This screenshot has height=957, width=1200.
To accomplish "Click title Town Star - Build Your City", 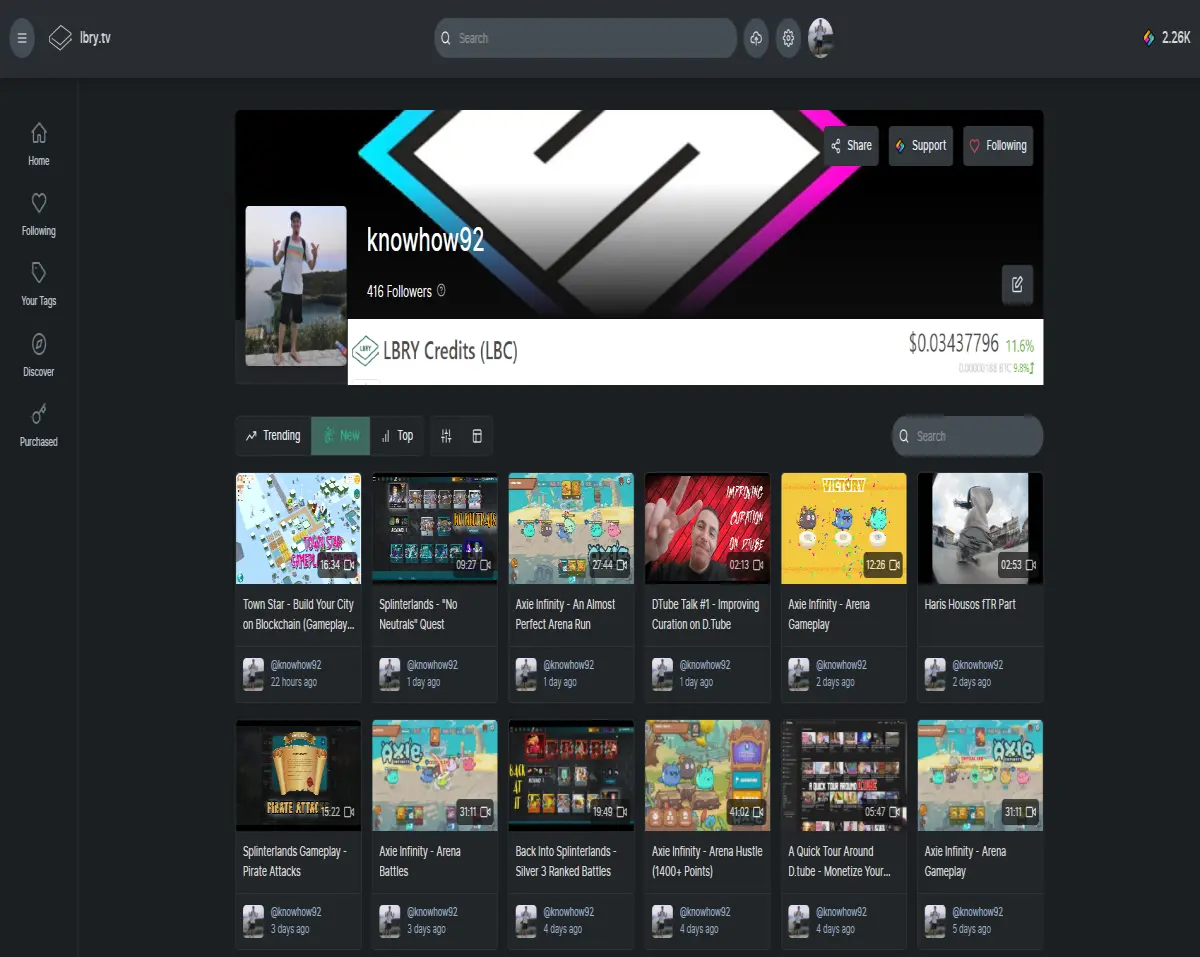I will [x=298, y=614].
